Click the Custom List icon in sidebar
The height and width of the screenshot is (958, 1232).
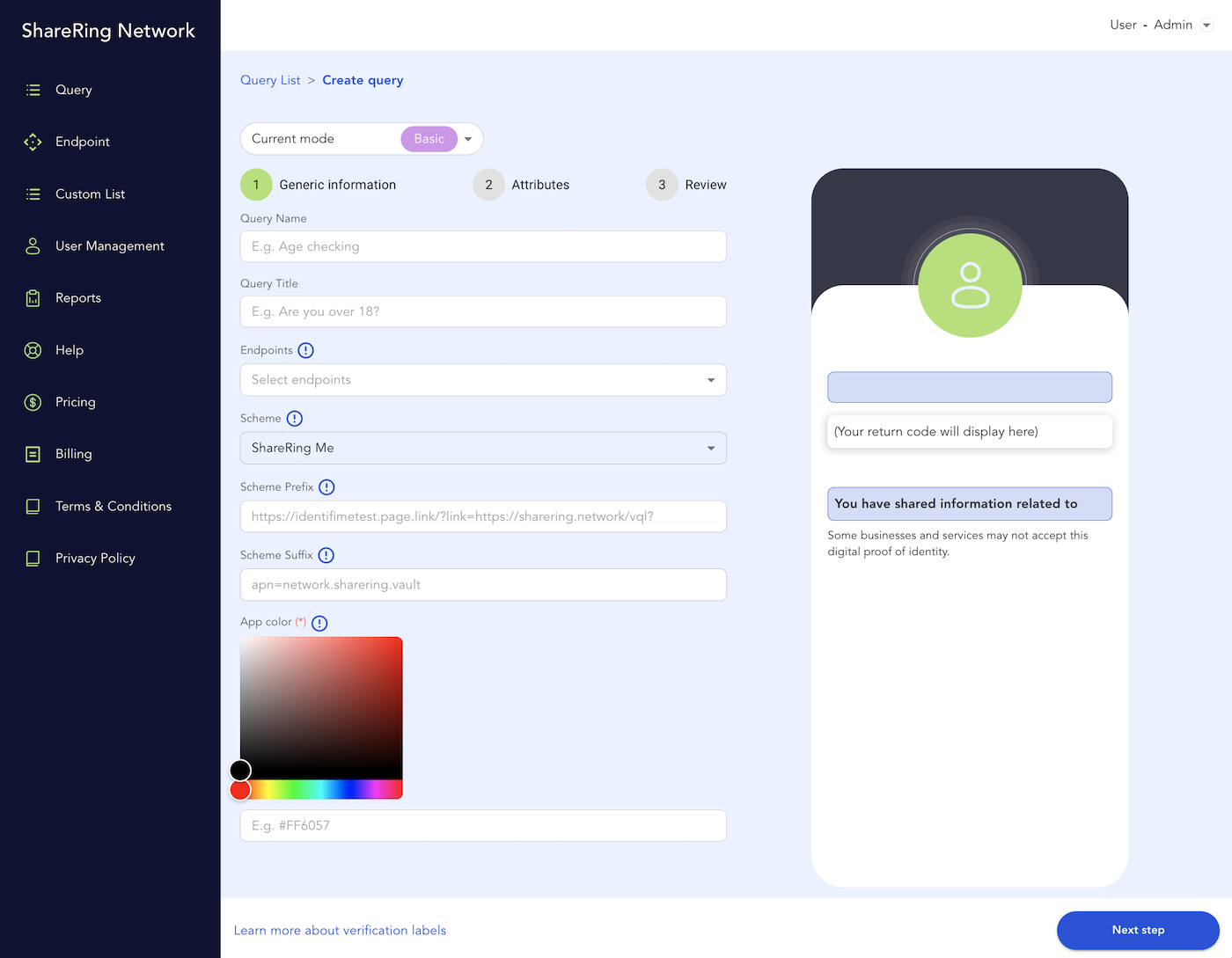point(33,194)
